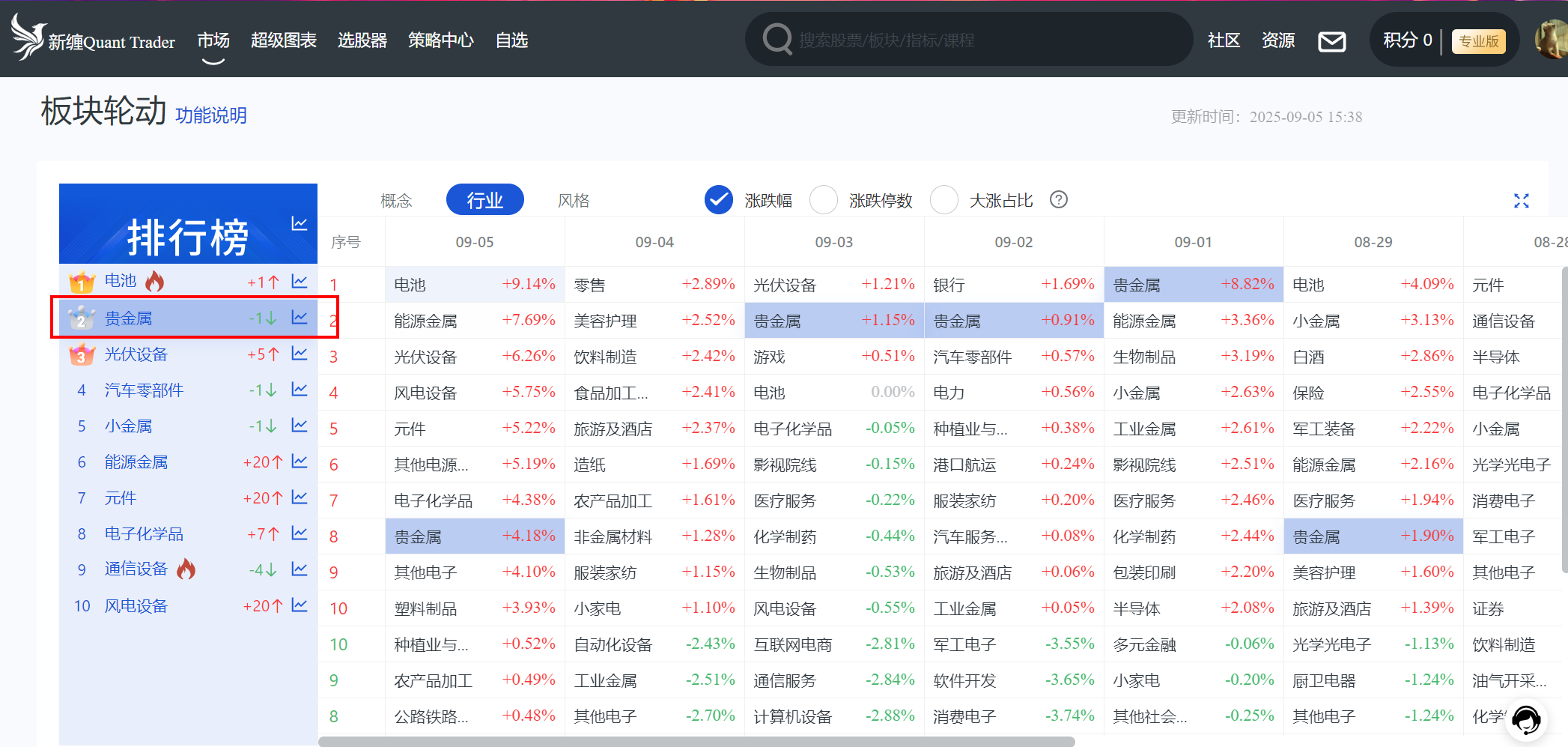Open trend chart icon for 光伏设备 ranking
The image size is (1568, 747).
tap(300, 354)
